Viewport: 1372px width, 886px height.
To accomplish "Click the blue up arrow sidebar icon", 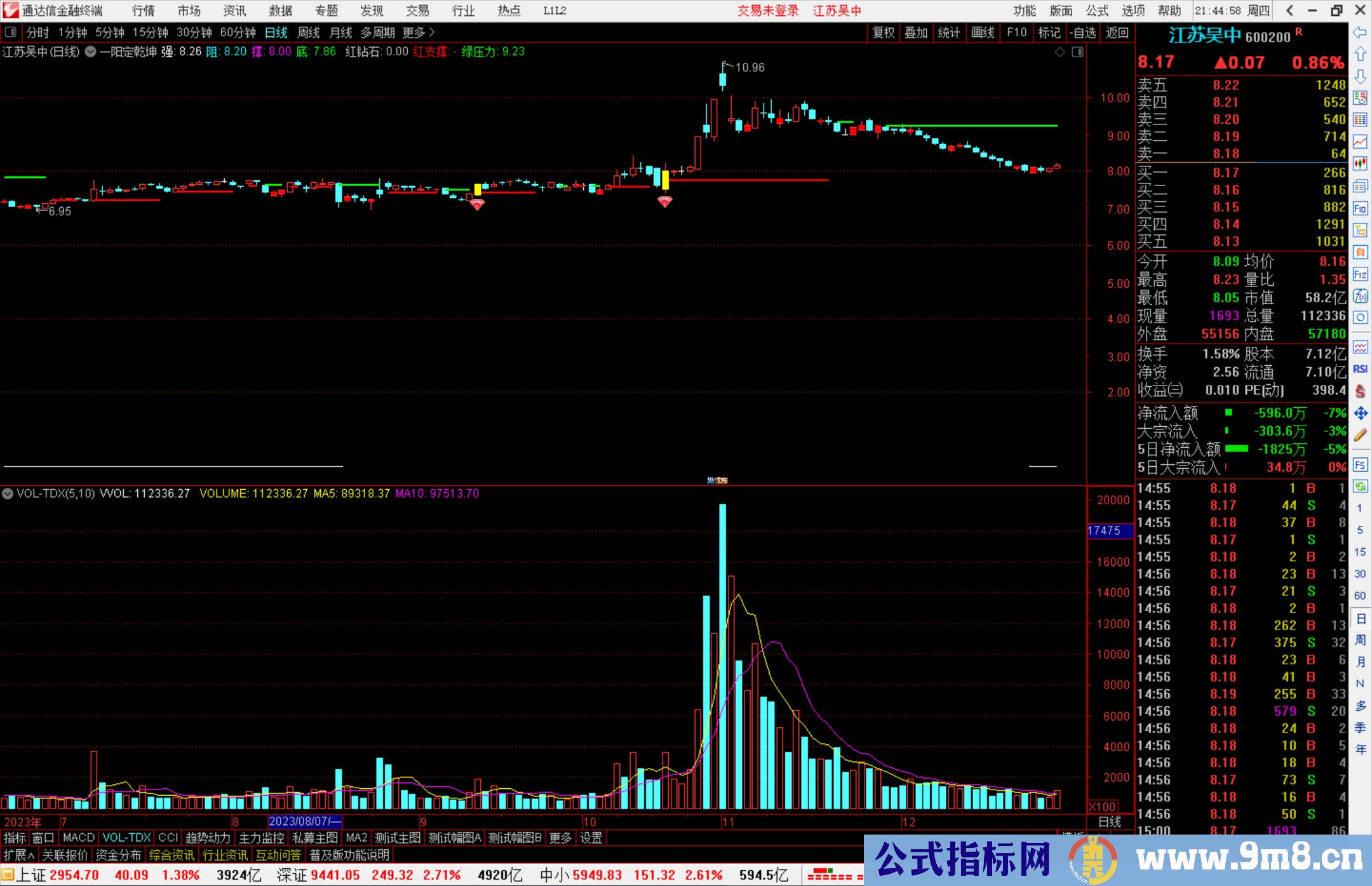I will [x=1360, y=54].
